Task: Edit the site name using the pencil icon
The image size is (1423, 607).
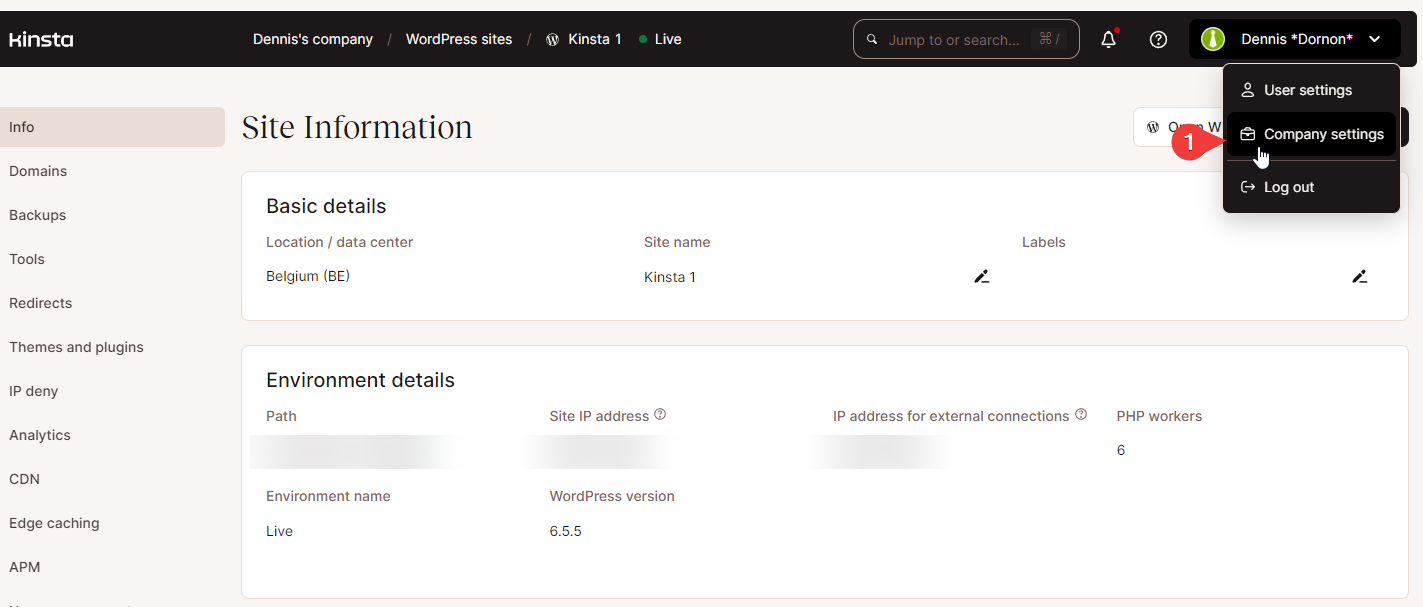Action: pyautogui.click(x=982, y=276)
